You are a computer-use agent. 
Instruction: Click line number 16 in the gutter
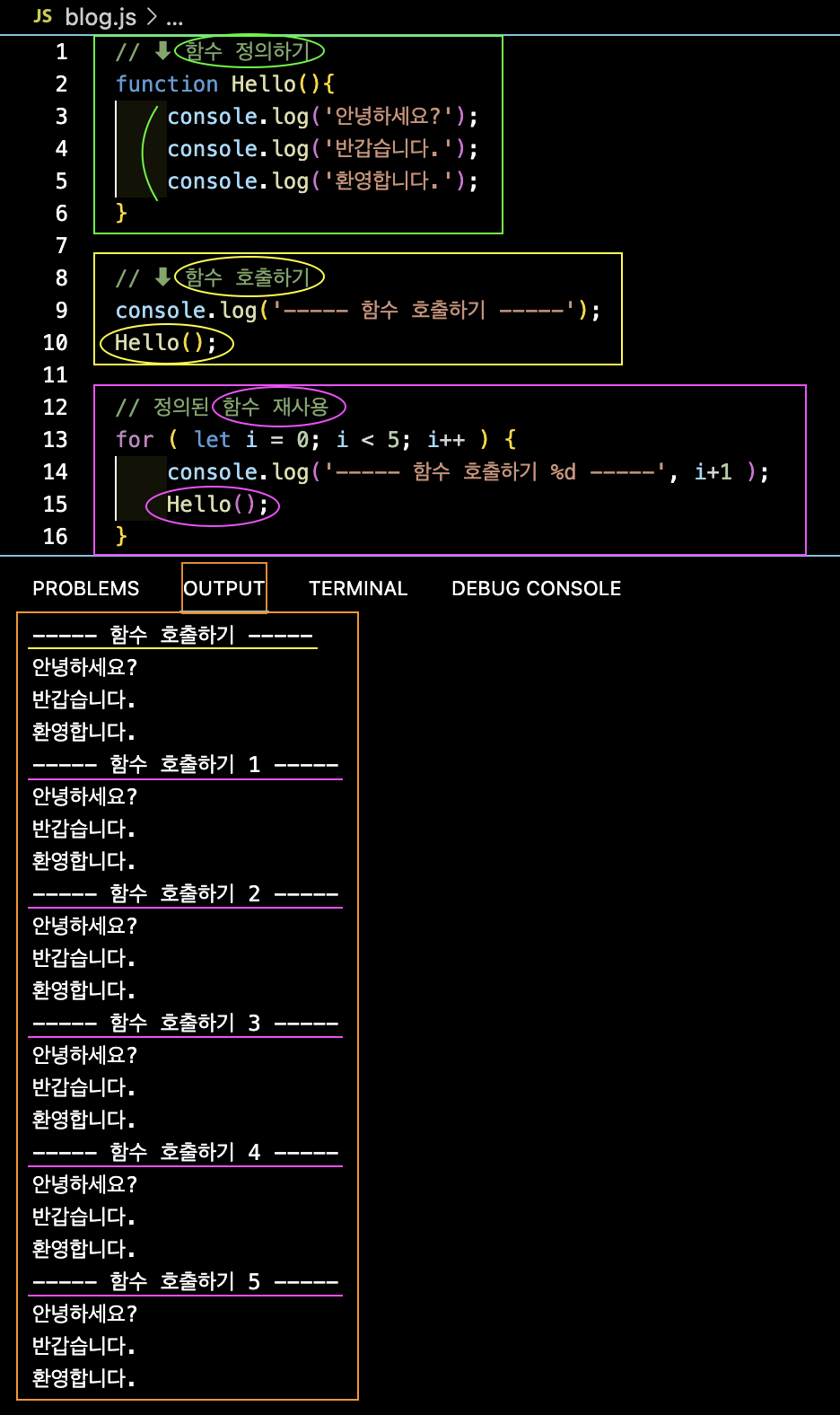click(x=56, y=537)
